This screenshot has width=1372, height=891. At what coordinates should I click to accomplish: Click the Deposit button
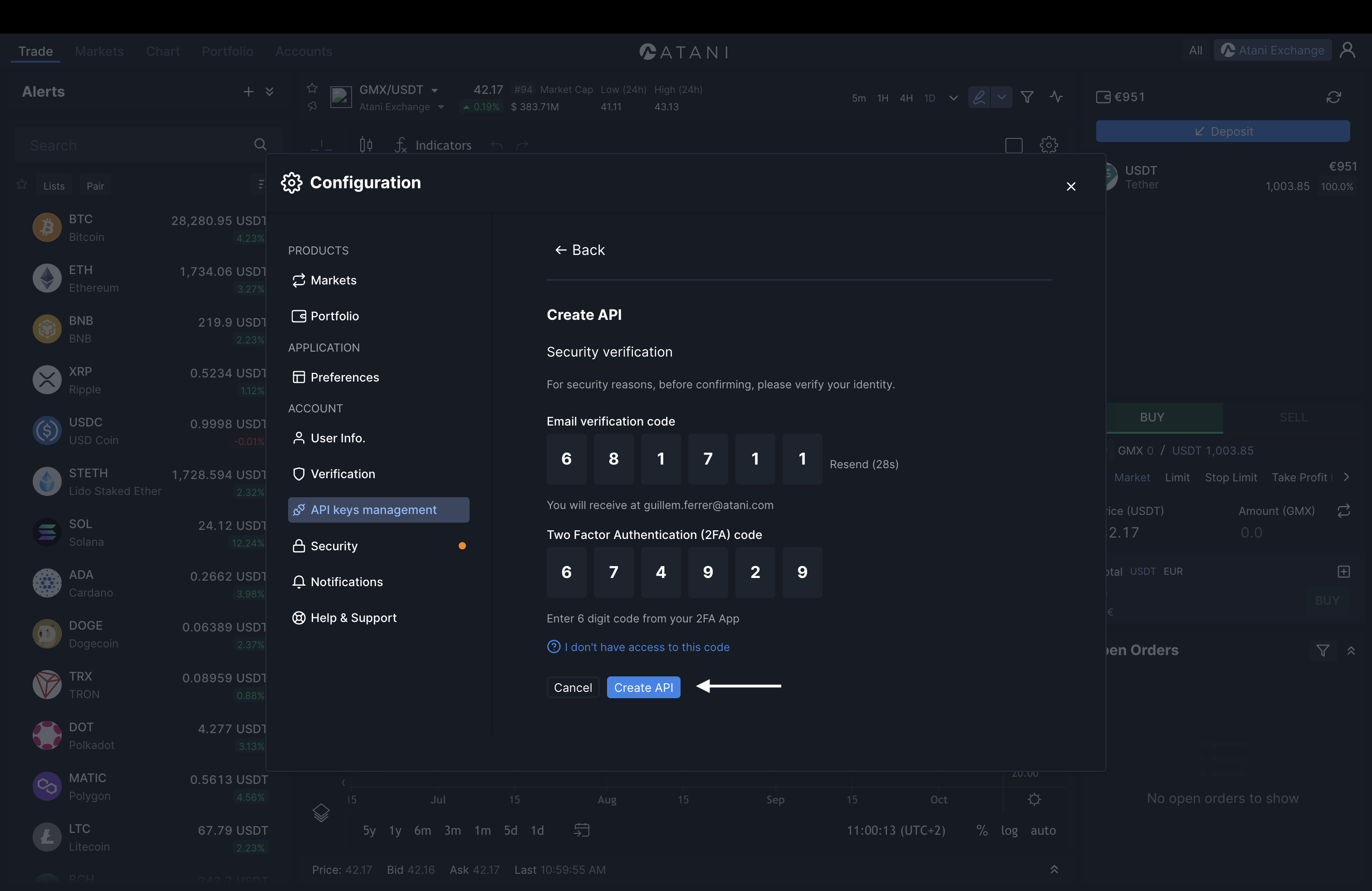(x=1222, y=132)
